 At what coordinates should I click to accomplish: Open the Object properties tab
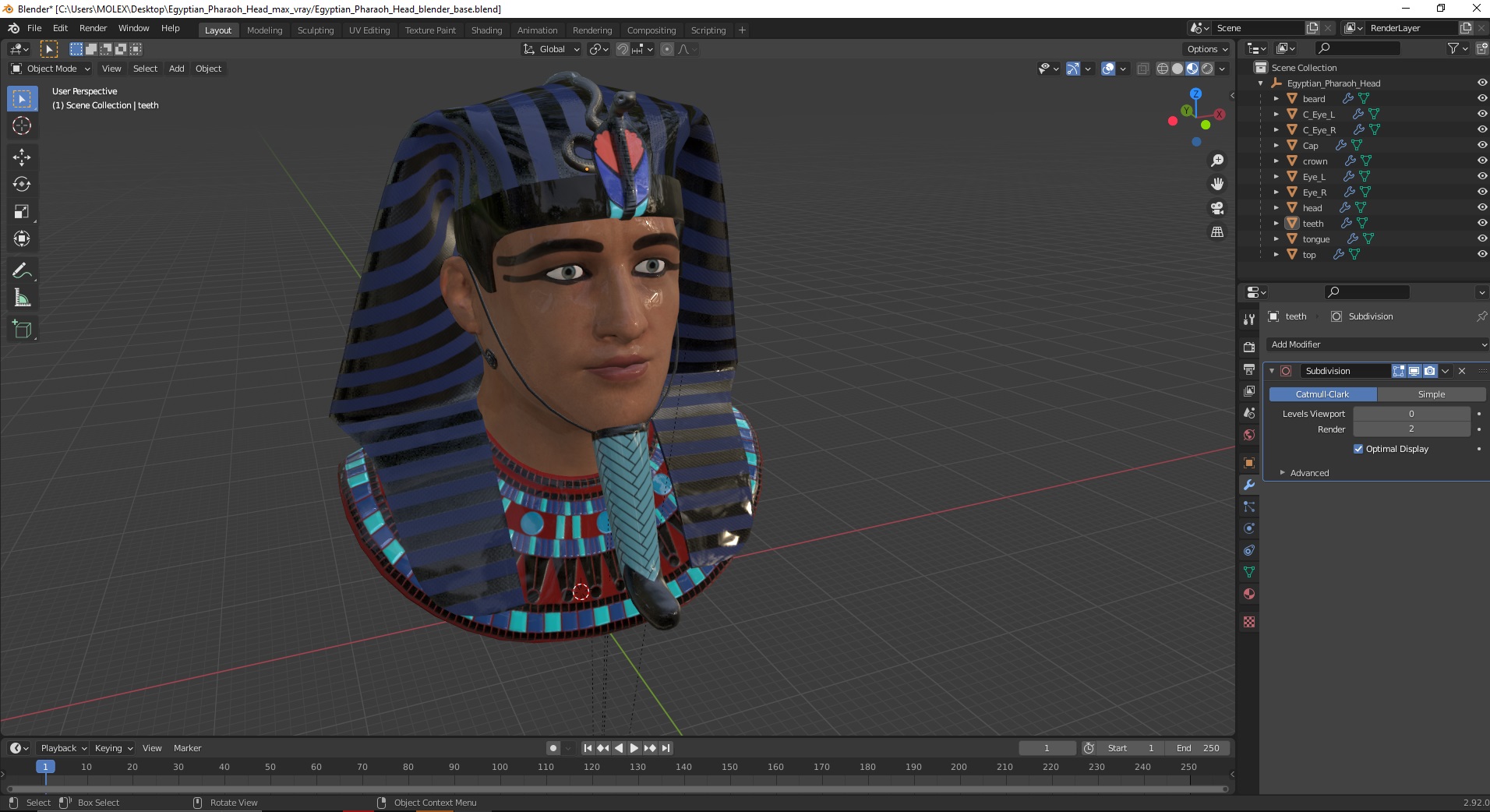click(x=1249, y=463)
